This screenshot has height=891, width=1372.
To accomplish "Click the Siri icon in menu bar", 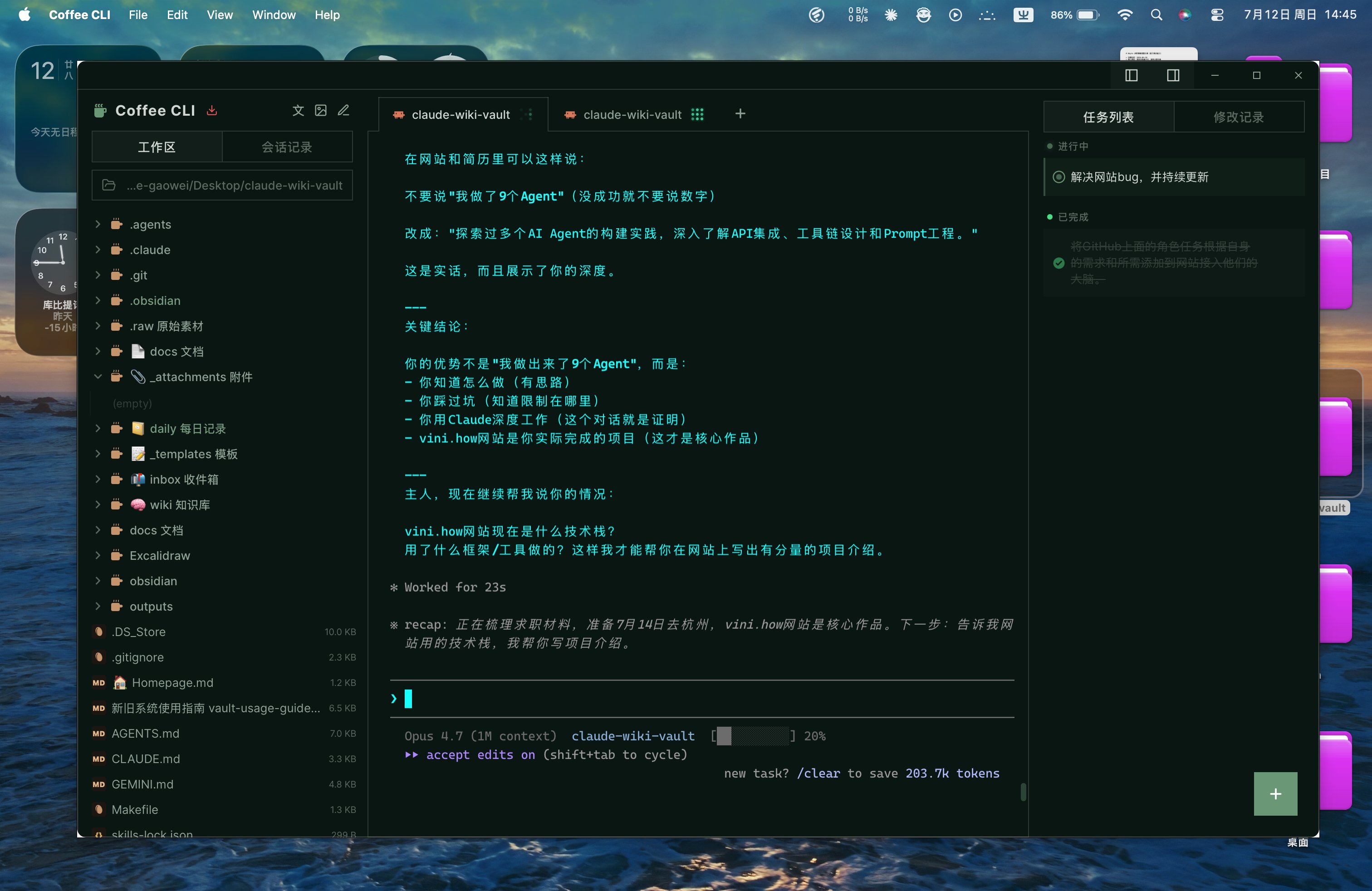I will coord(1185,15).
